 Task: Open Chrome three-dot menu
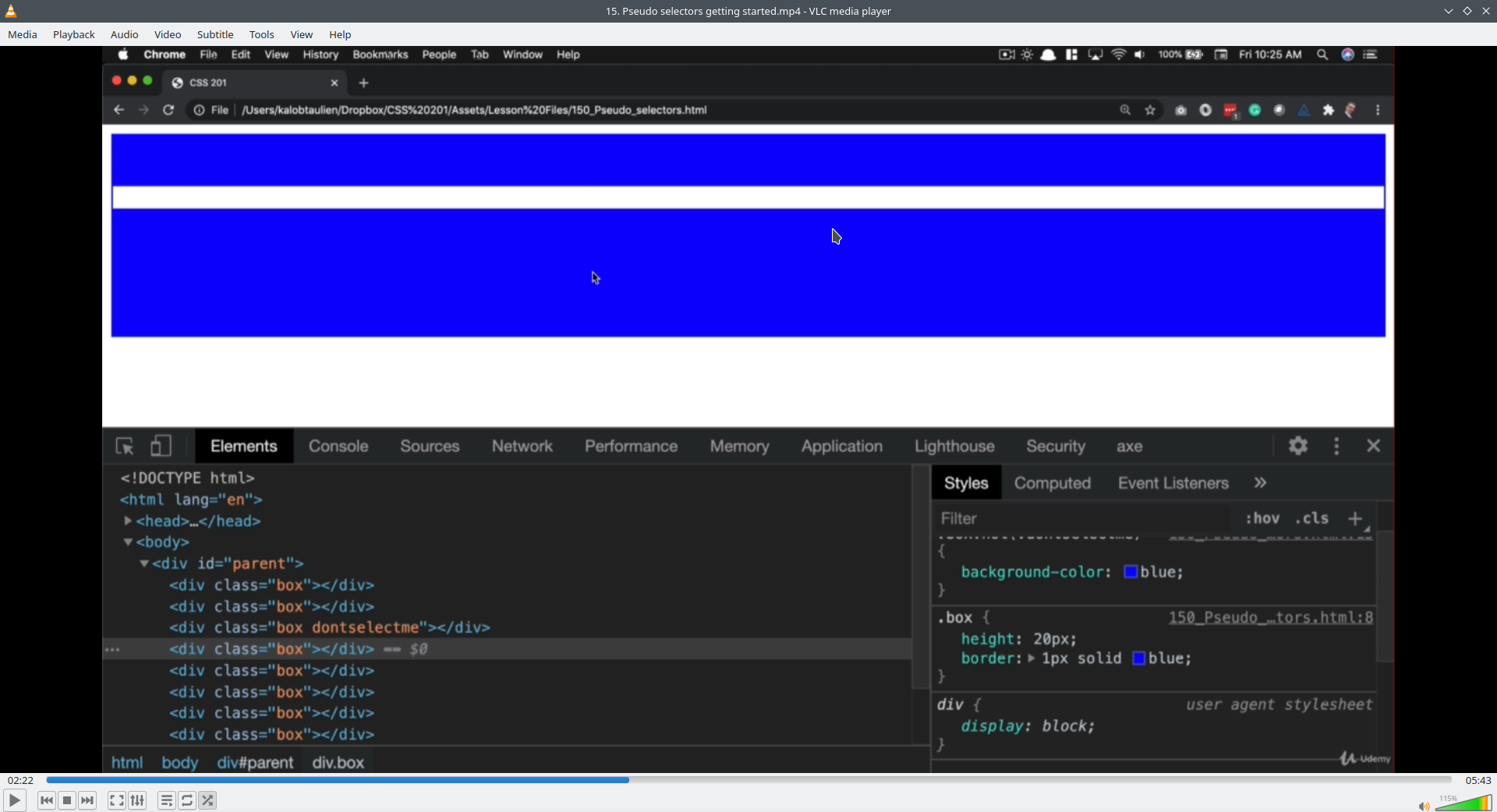(x=1378, y=111)
